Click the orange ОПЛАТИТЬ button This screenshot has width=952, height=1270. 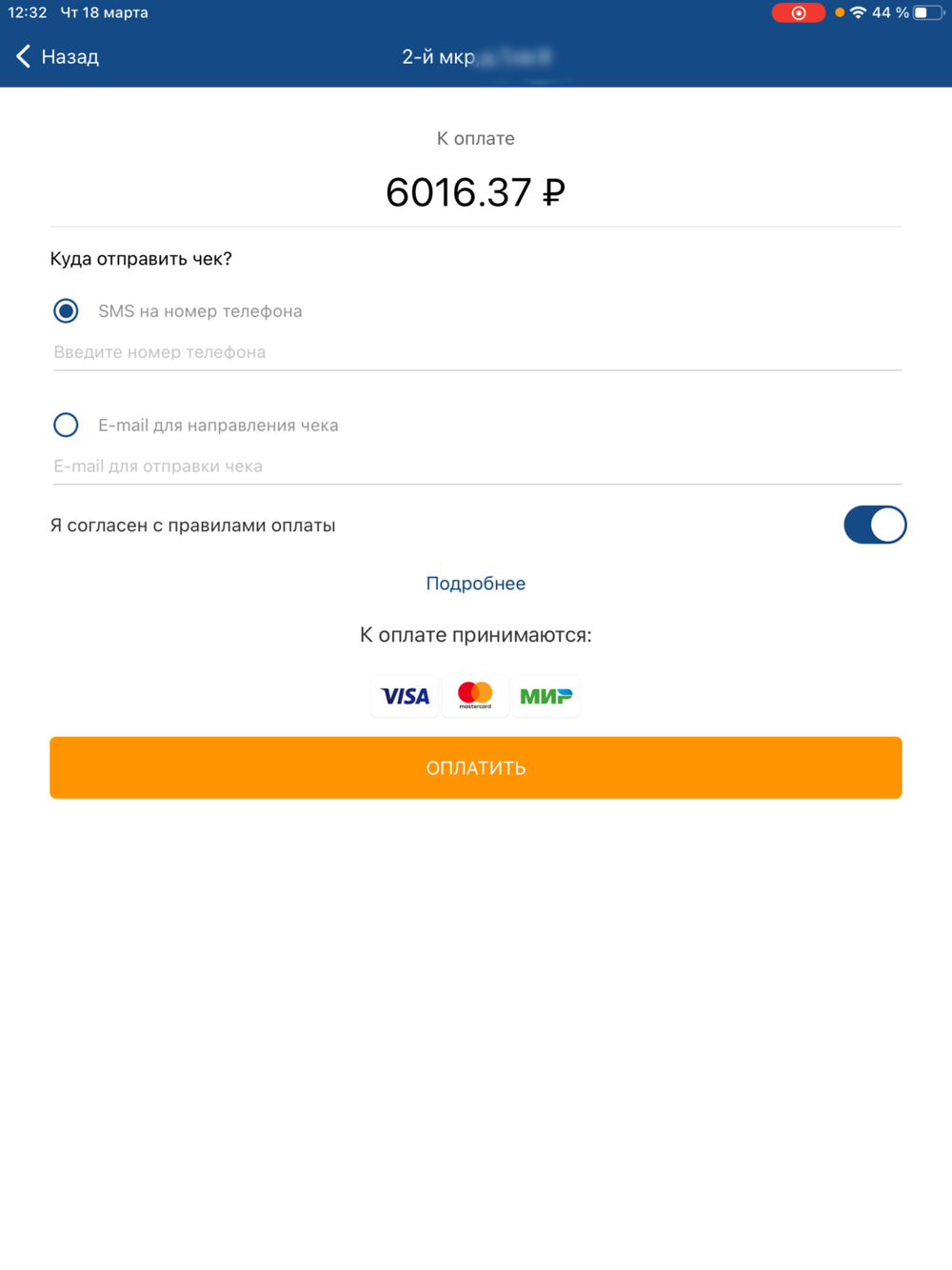point(476,767)
